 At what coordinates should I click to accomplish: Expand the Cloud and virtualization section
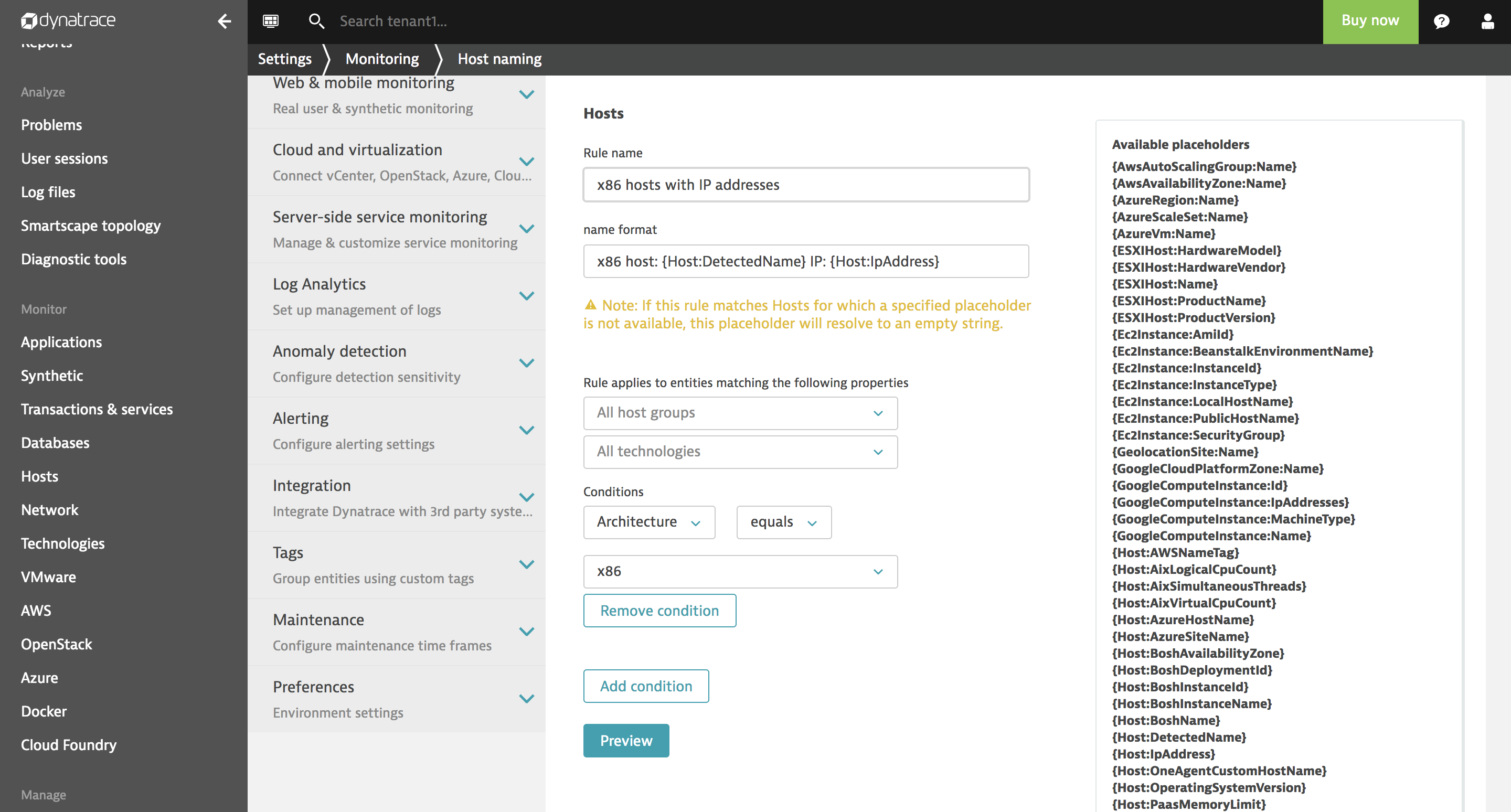(527, 161)
